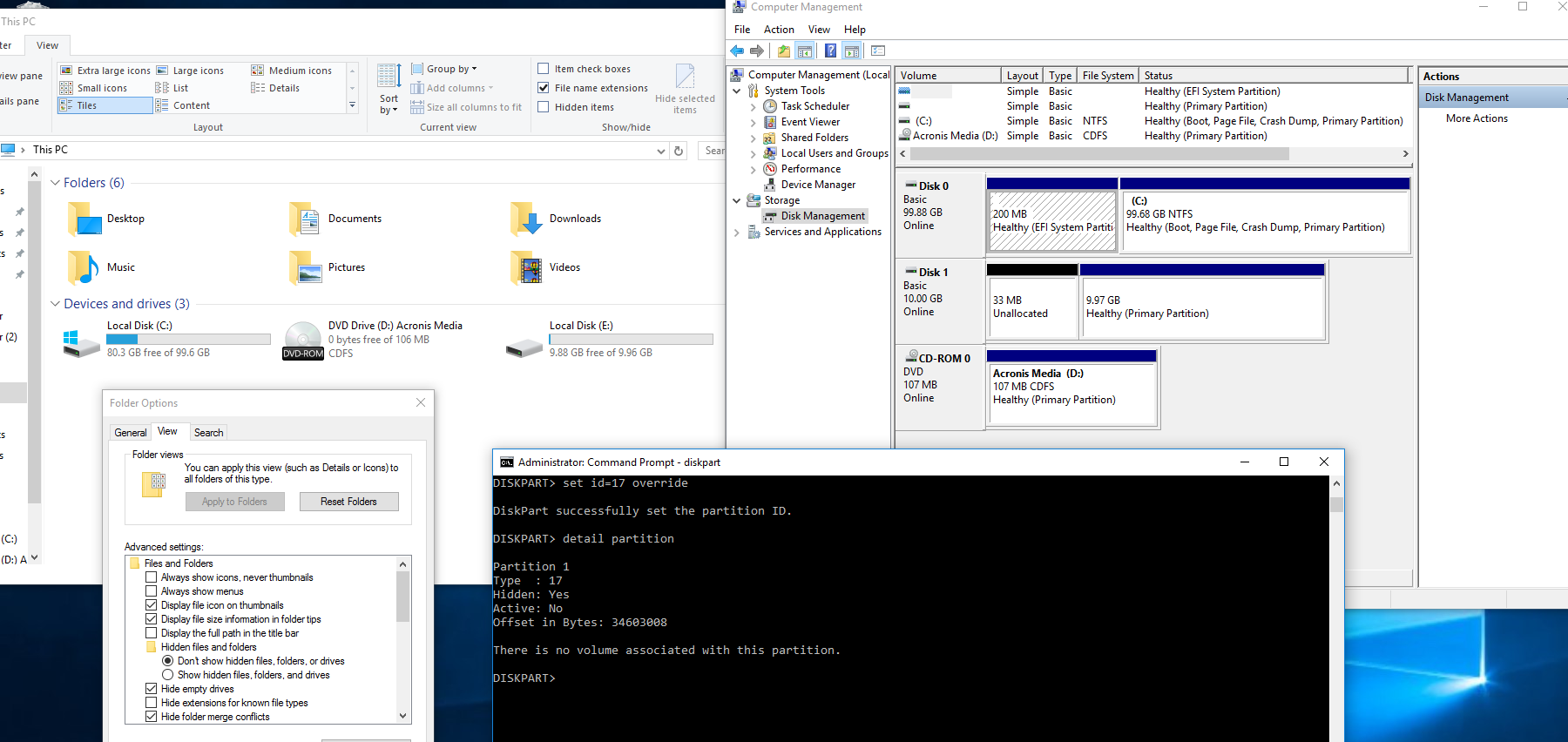Click the back arrow in Computer Management toolbar

coord(738,51)
